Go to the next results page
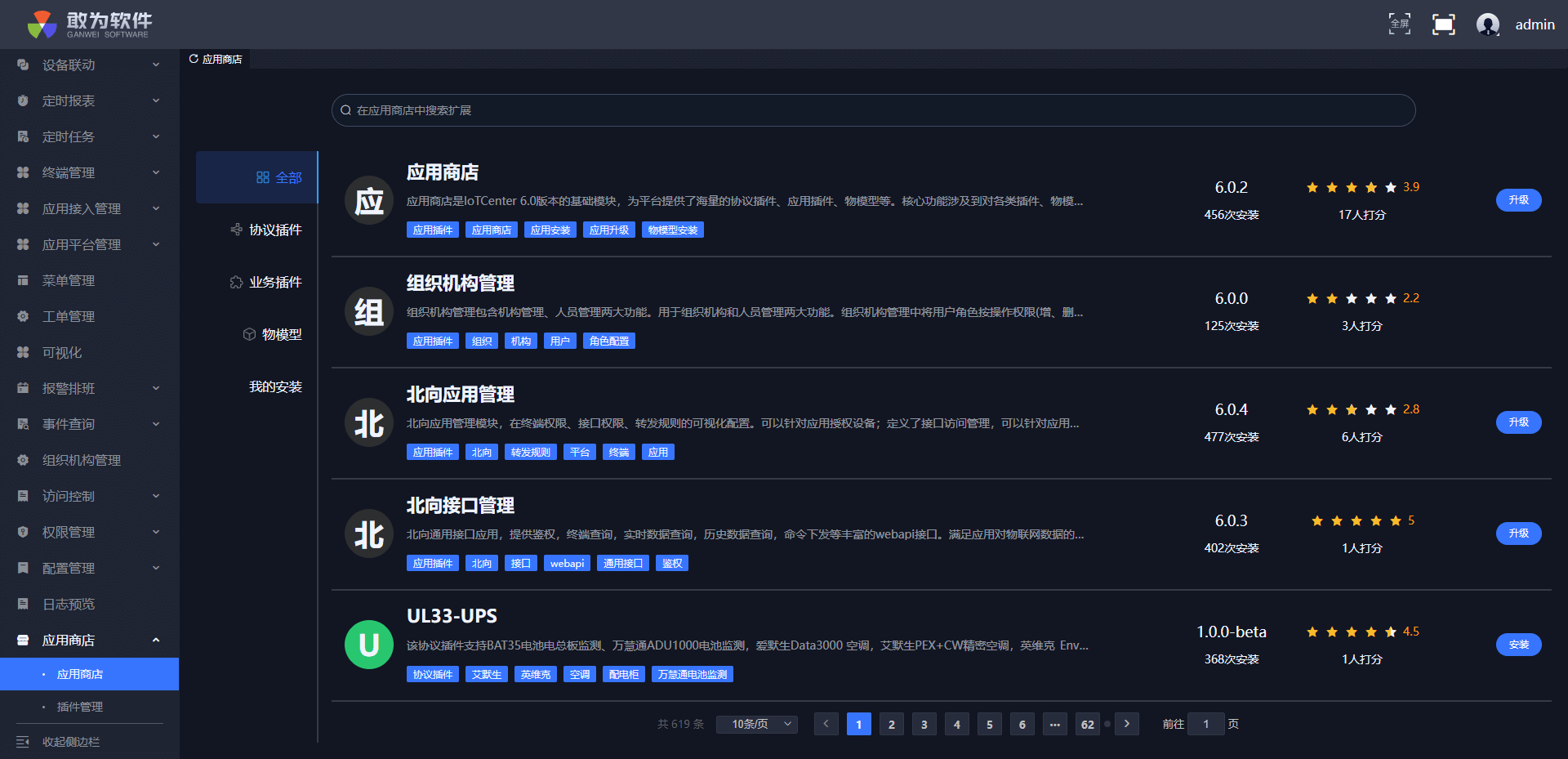This screenshot has width=1568, height=759. point(1127,724)
